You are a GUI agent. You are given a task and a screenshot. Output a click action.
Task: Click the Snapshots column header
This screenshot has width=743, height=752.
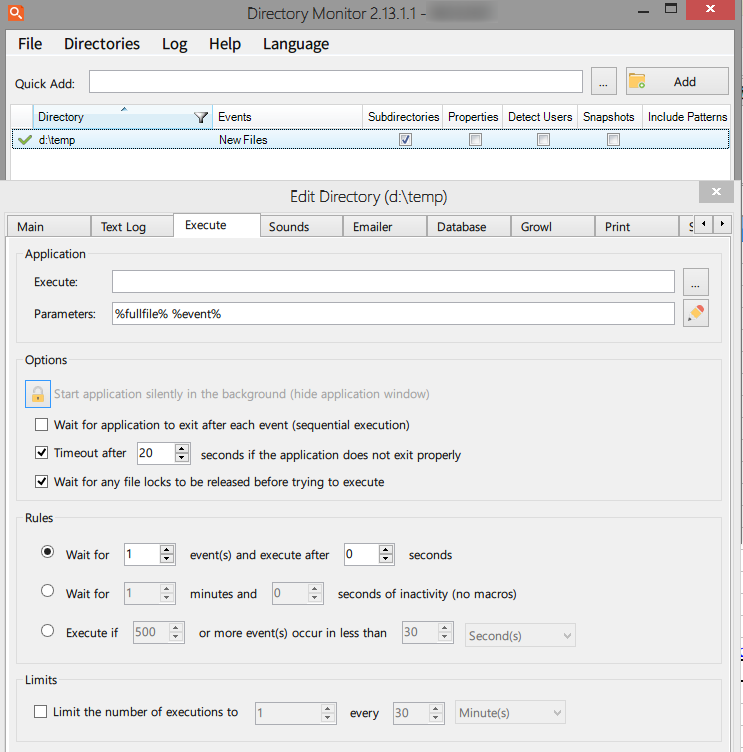608,117
